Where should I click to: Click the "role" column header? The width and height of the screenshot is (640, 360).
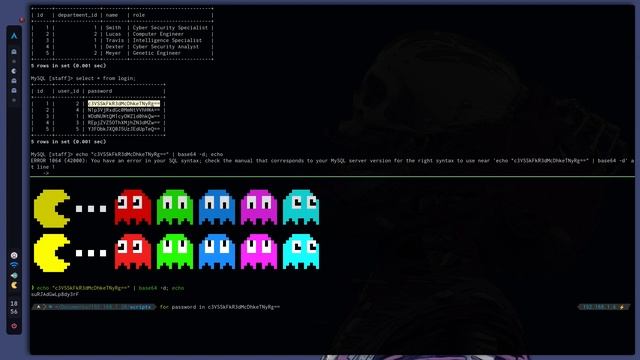139,15
